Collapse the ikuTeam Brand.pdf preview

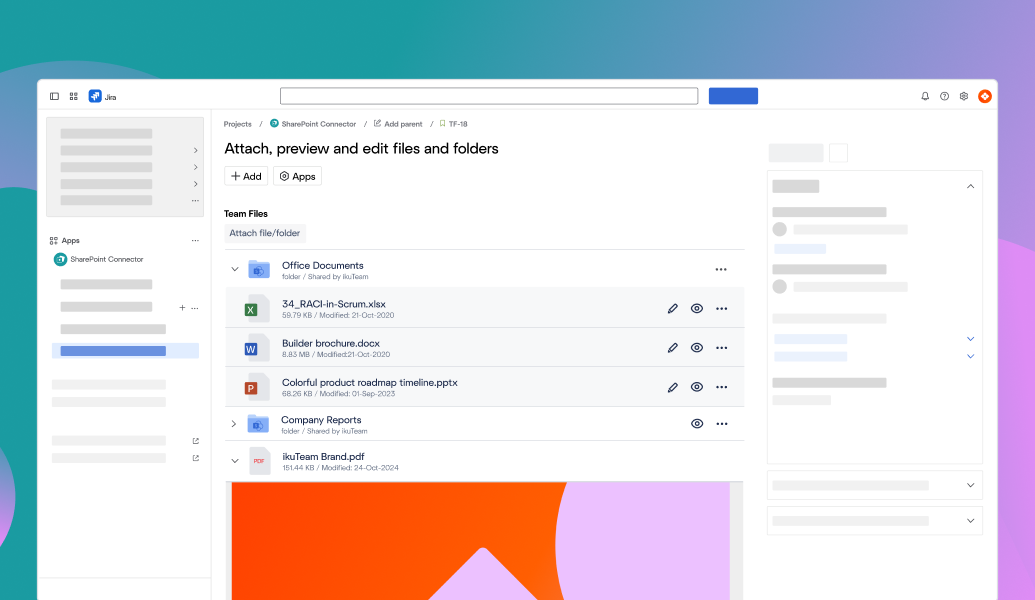point(235,460)
